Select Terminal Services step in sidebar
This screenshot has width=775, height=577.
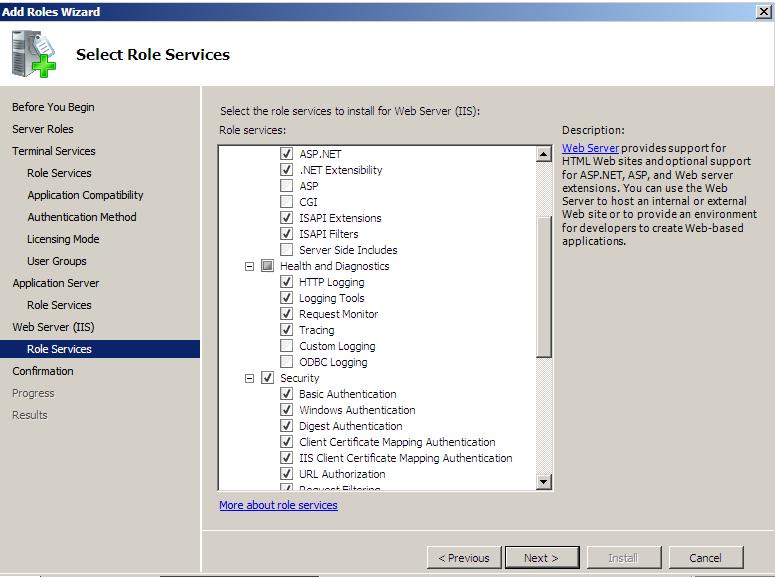click(x=54, y=151)
